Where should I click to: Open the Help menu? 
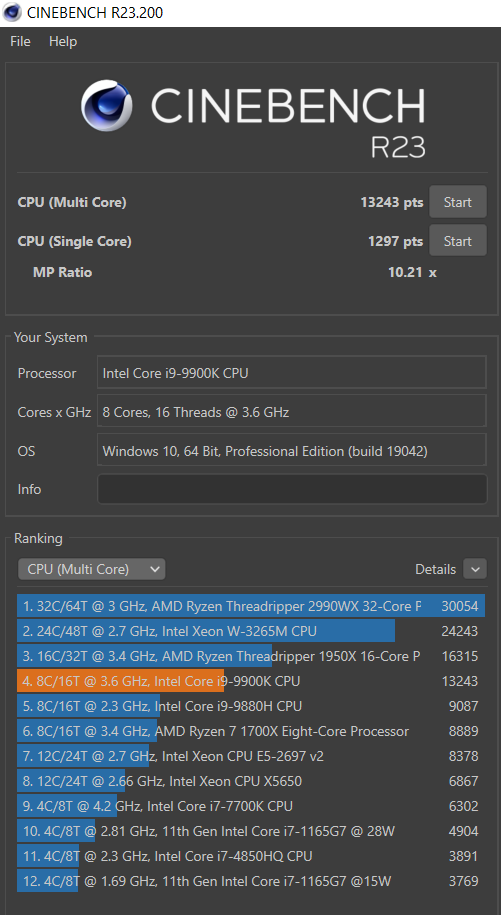pos(63,41)
